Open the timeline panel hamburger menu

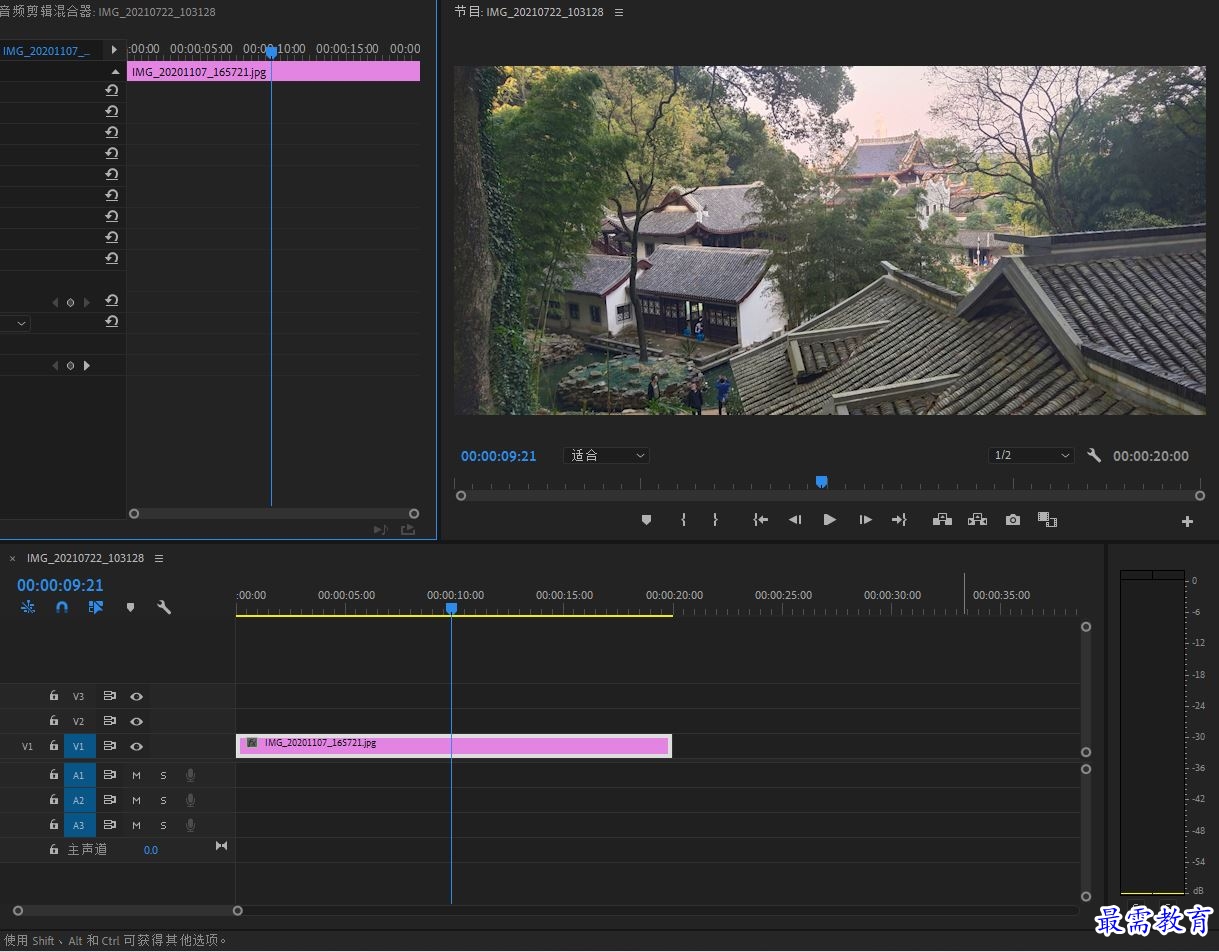coord(159,558)
